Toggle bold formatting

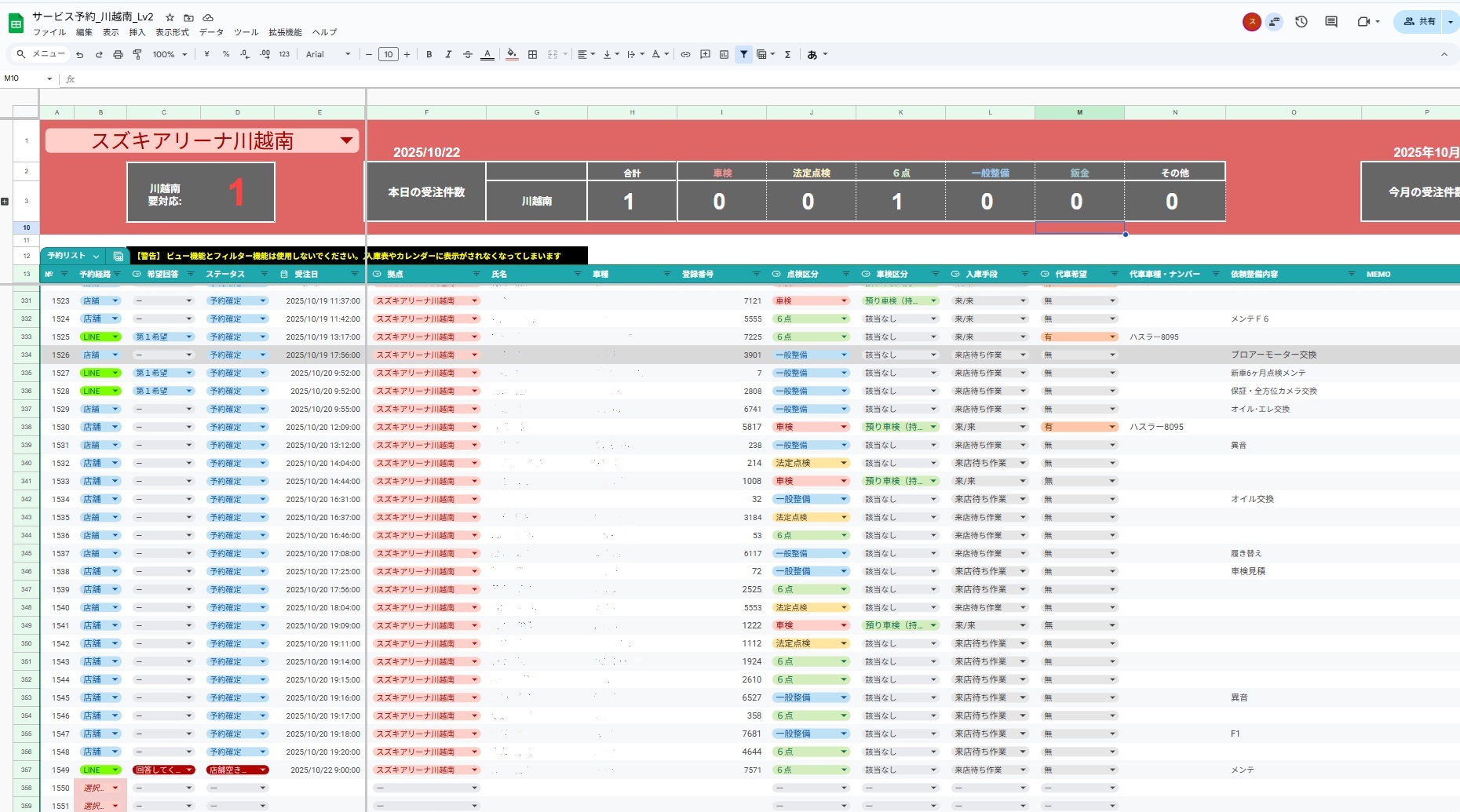(x=429, y=55)
